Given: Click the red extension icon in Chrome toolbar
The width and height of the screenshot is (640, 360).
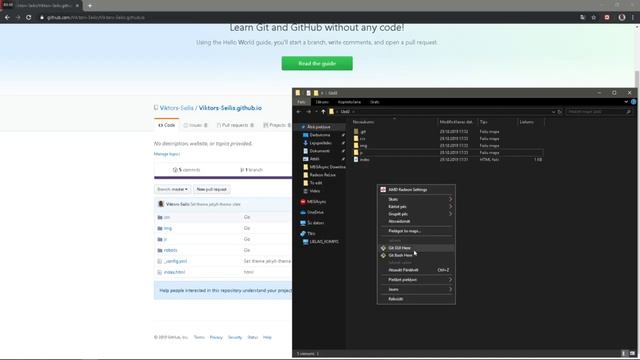Looking at the screenshot, I should click(x=607, y=18).
